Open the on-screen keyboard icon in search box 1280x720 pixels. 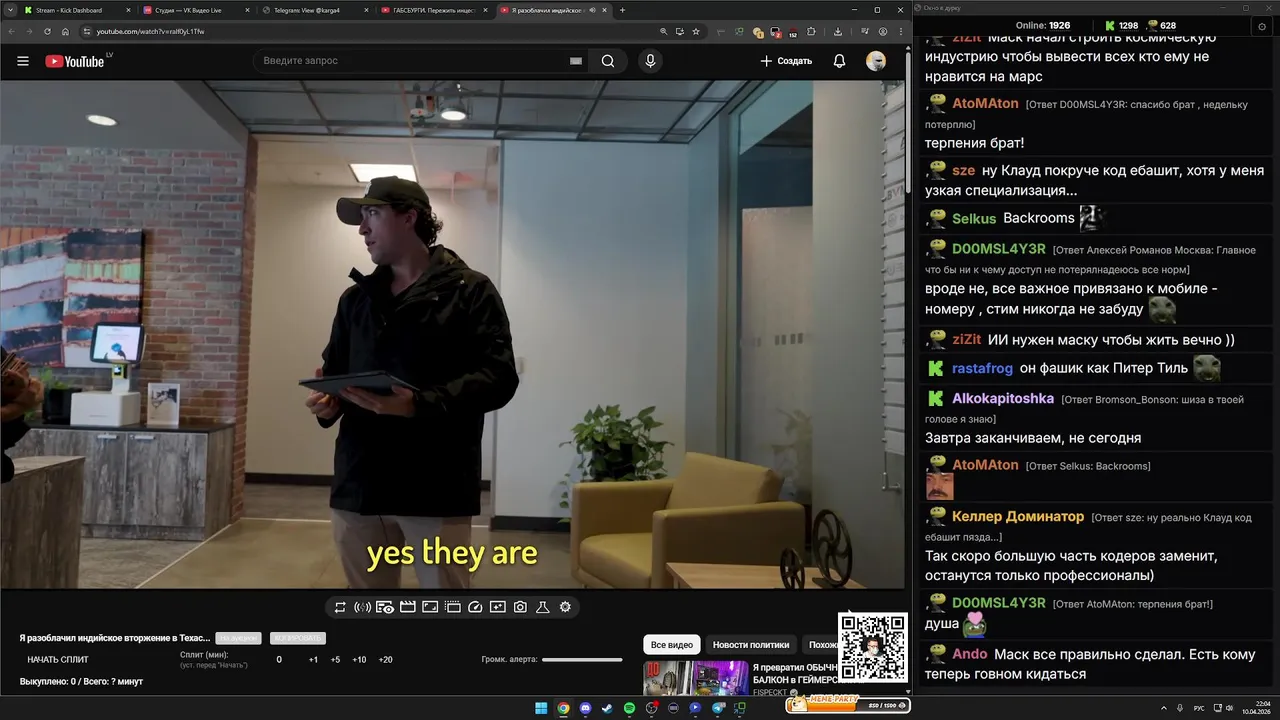point(575,61)
